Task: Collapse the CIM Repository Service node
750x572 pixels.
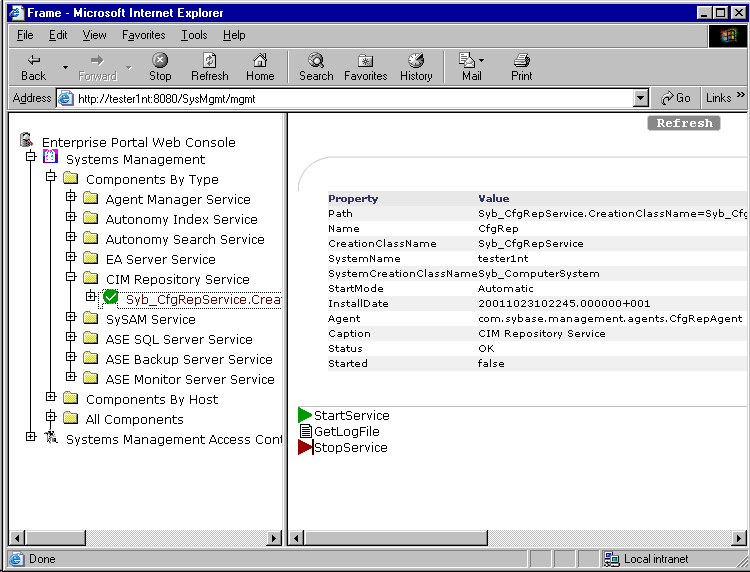Action: point(71,276)
